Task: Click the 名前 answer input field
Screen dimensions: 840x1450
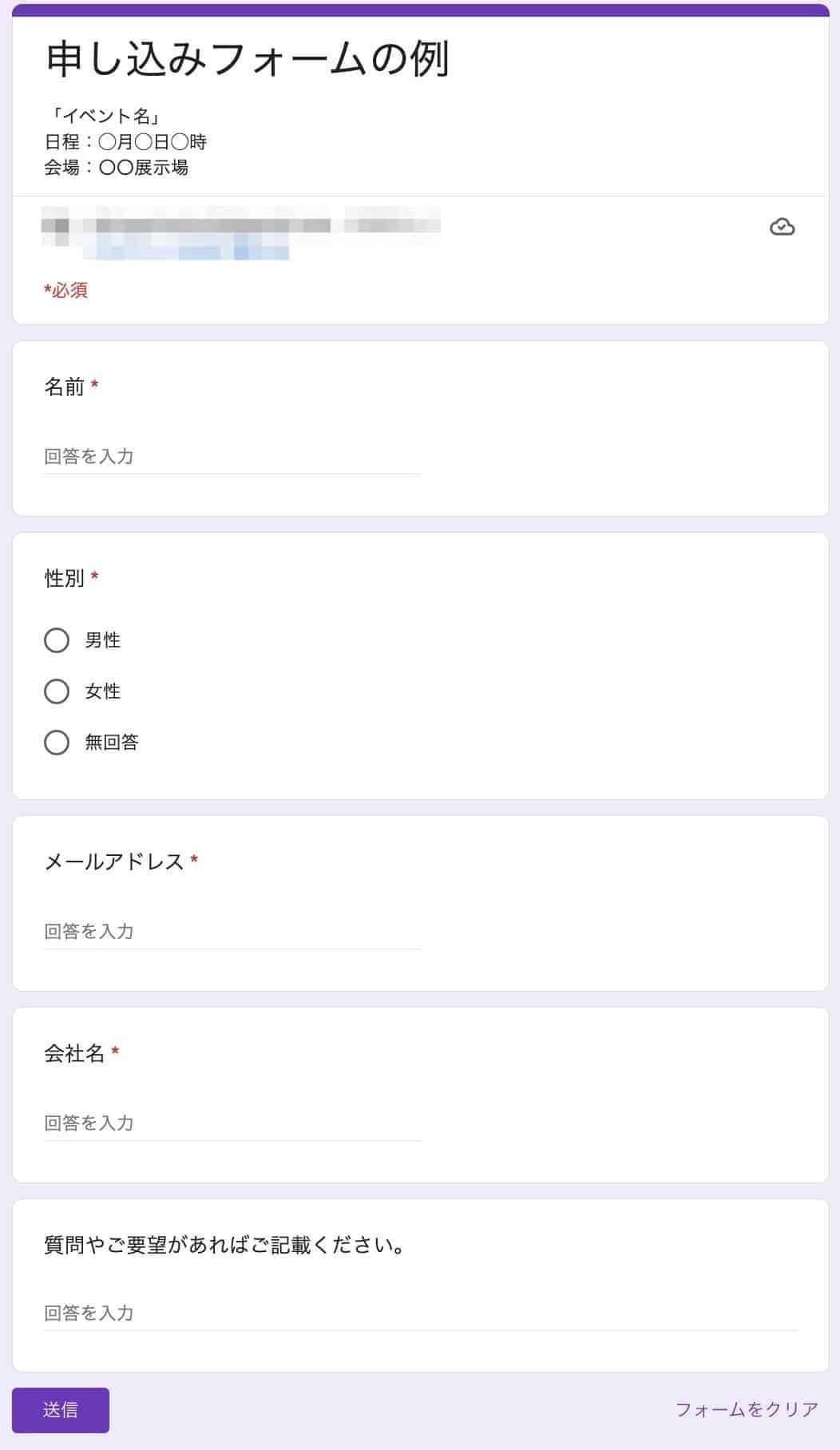Action: click(232, 457)
